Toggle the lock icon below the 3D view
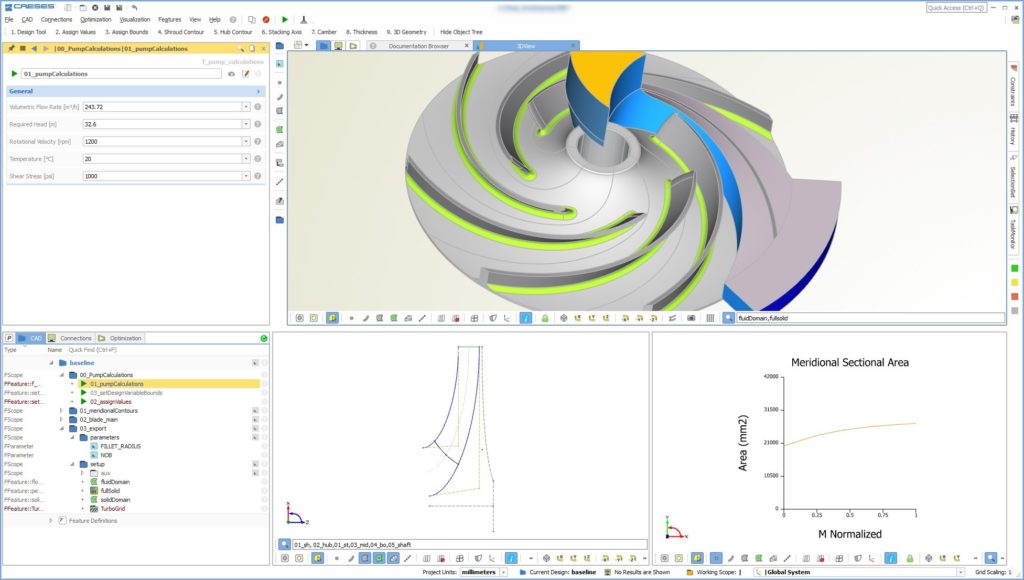 point(547,318)
